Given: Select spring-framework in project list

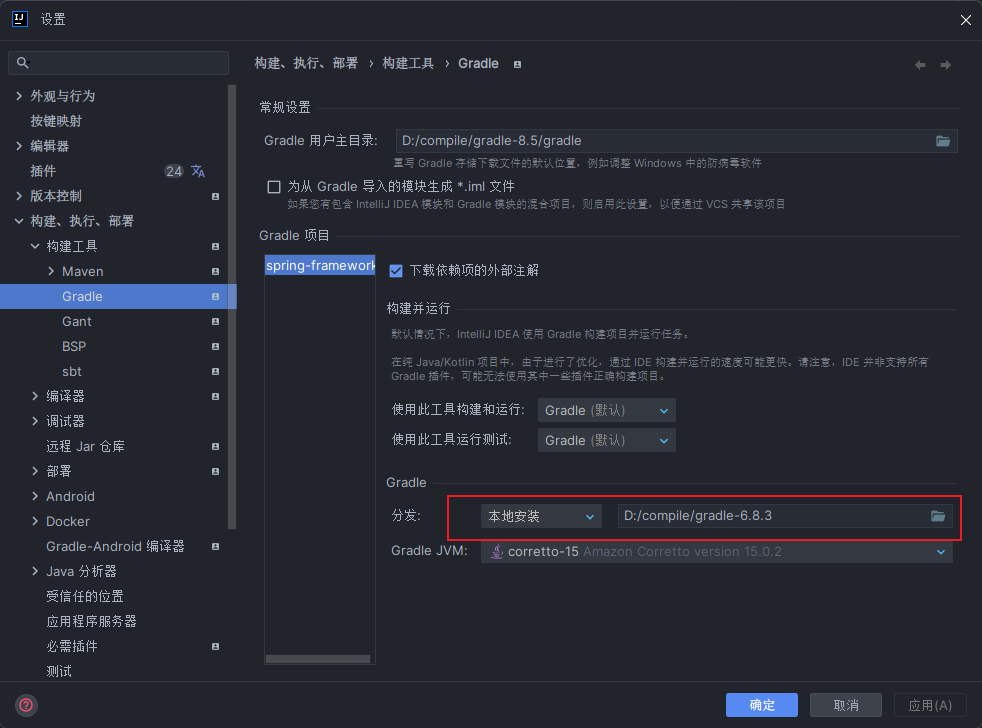Looking at the screenshot, I should [320, 266].
